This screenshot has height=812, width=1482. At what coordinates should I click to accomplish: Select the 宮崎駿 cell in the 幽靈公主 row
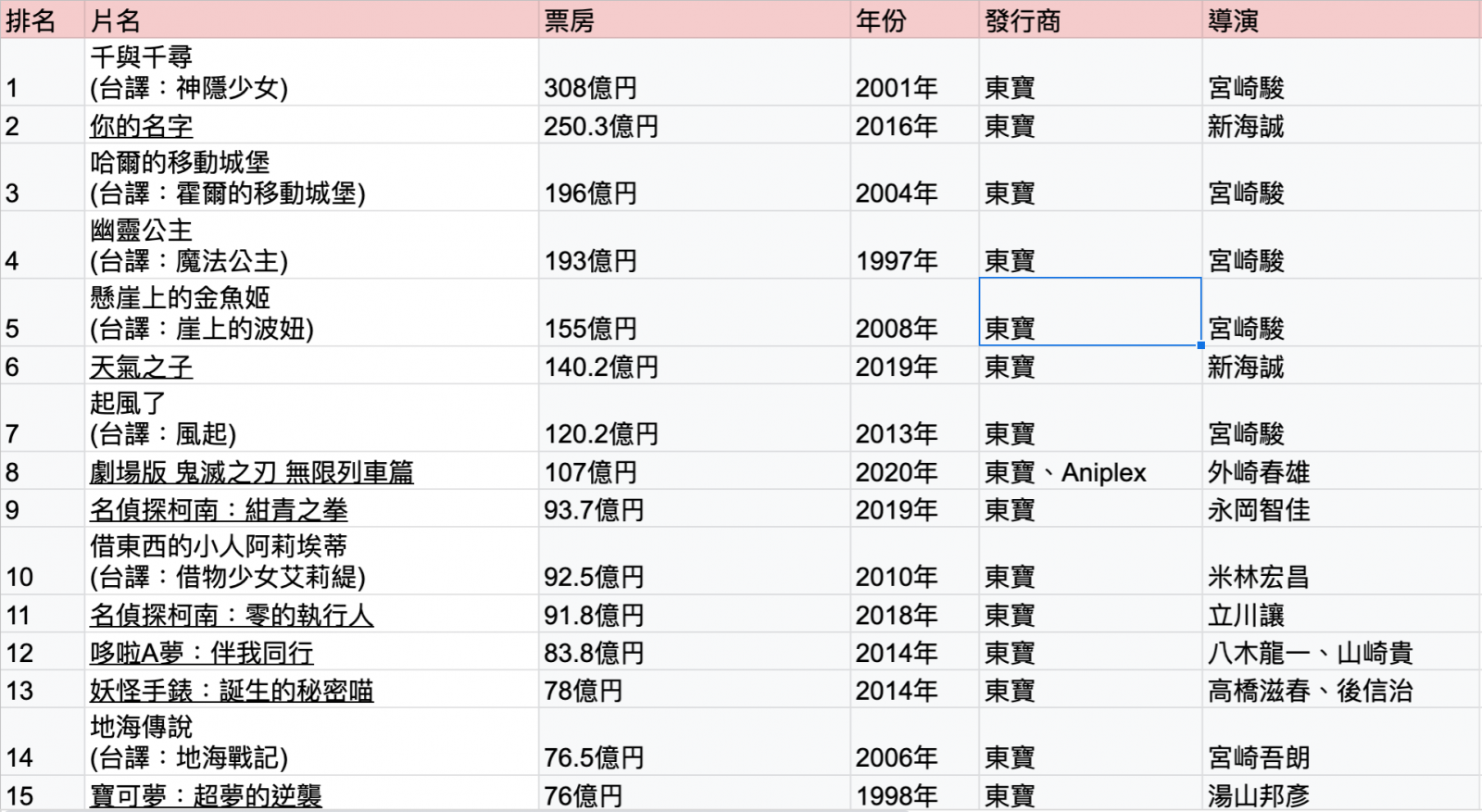[x=1342, y=245]
